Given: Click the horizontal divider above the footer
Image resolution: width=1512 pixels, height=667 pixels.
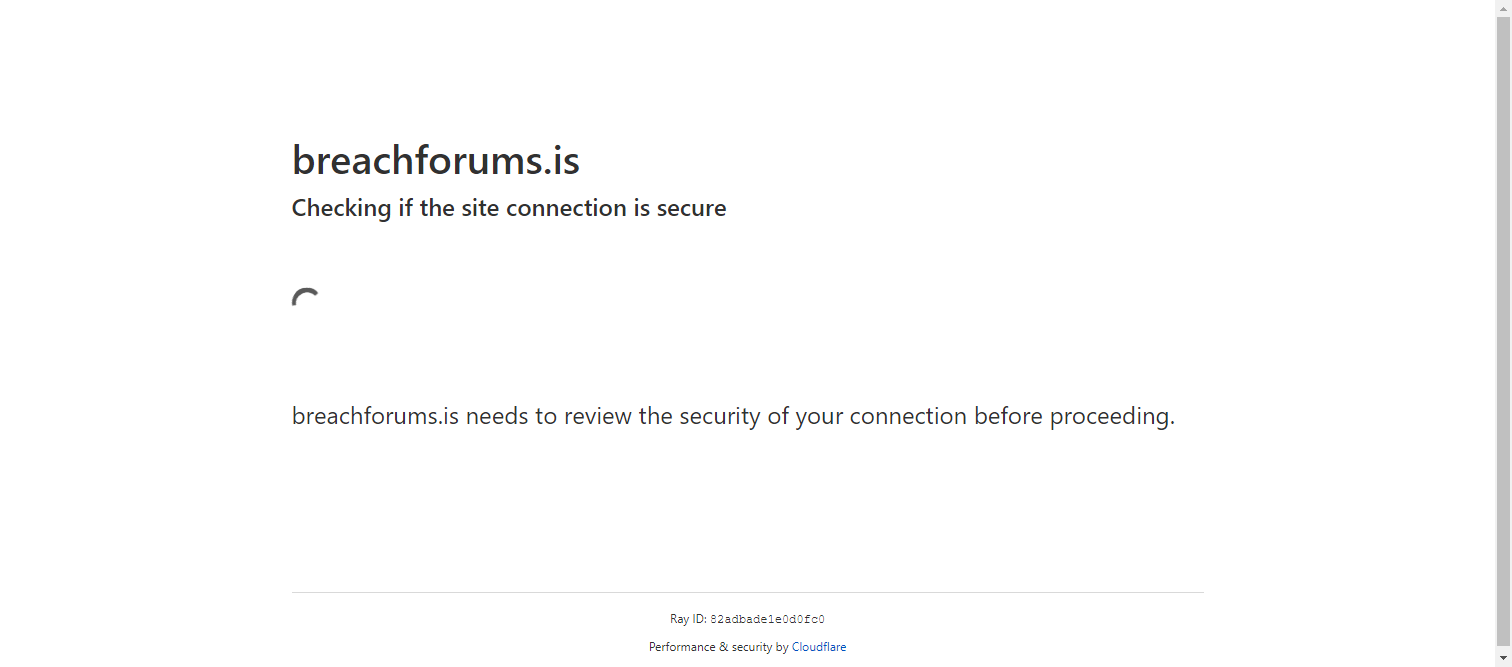Looking at the screenshot, I should [x=748, y=592].
